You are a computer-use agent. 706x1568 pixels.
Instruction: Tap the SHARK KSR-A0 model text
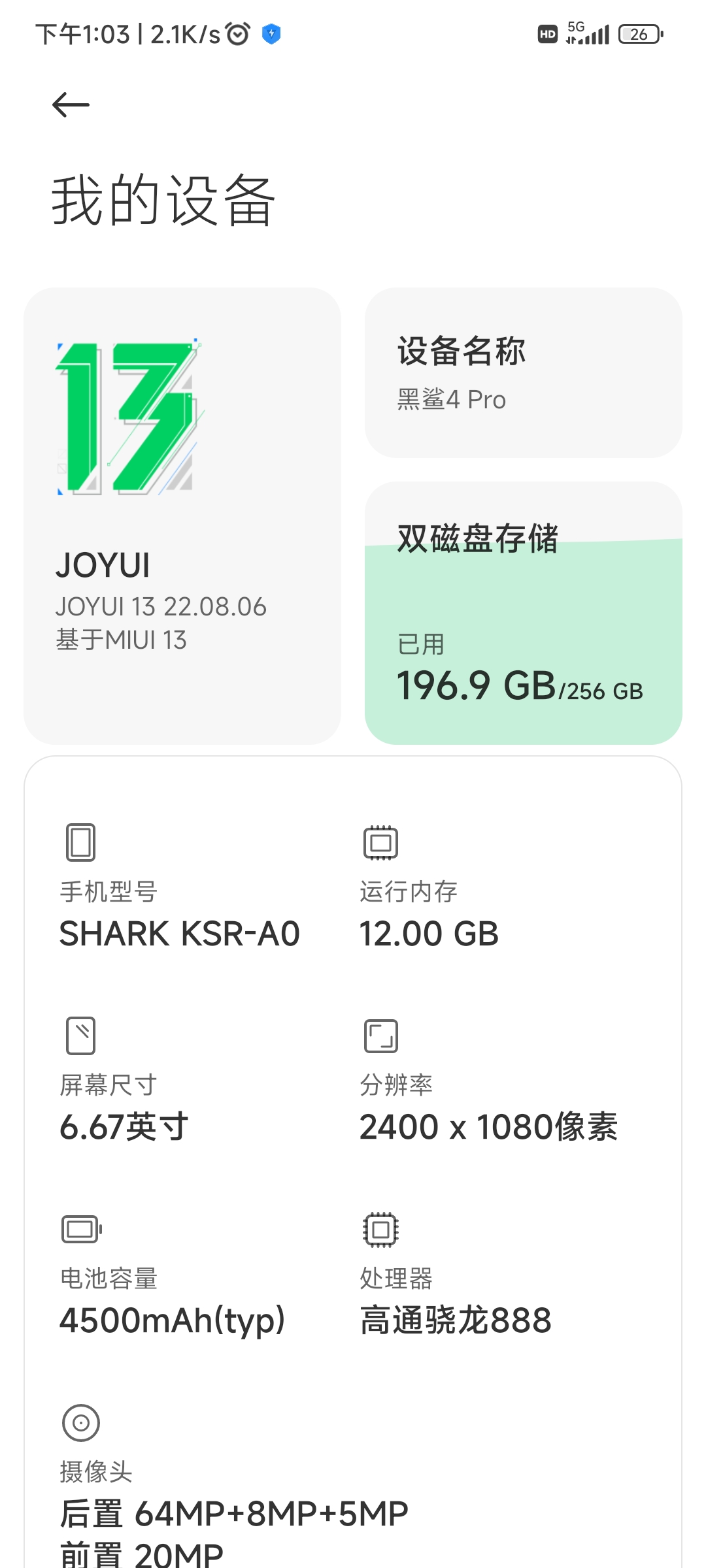tap(180, 934)
